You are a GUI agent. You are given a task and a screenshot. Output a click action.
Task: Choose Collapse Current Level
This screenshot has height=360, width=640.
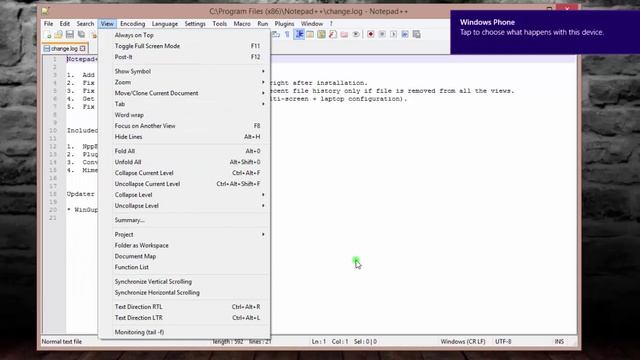[184, 173]
